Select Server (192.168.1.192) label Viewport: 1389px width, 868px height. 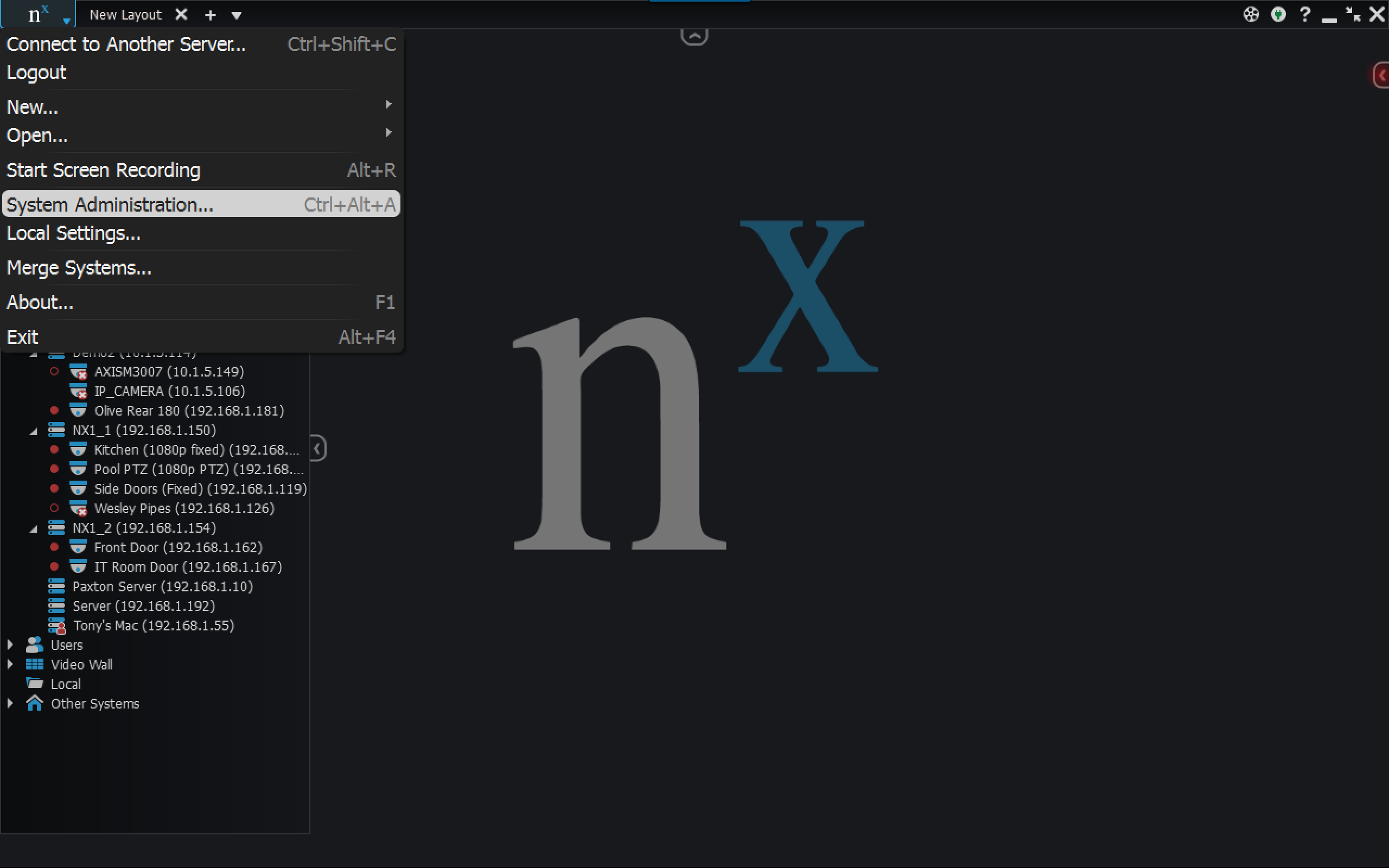[x=143, y=605]
